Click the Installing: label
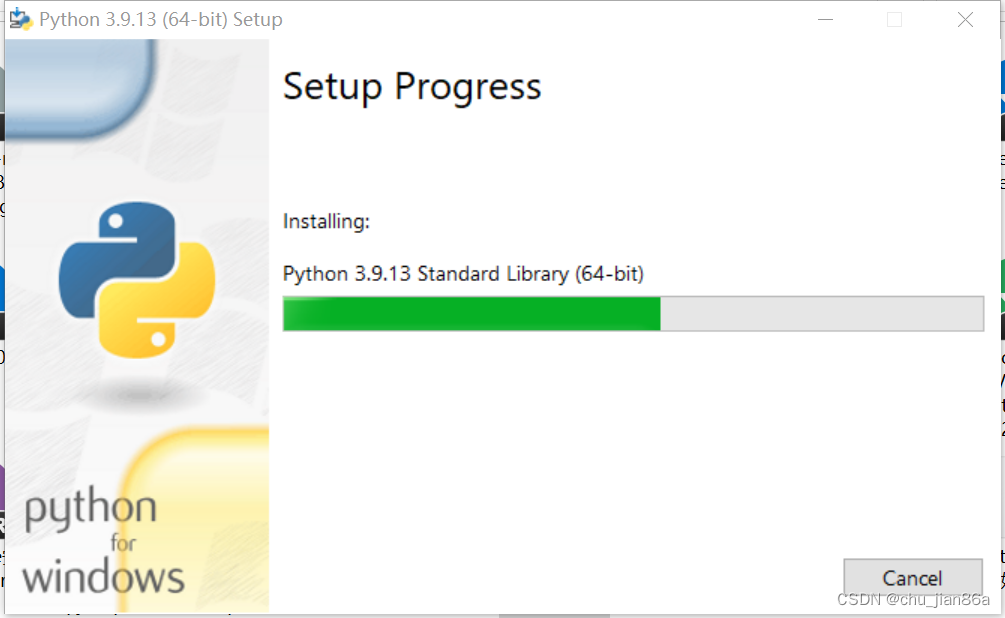 pos(326,222)
